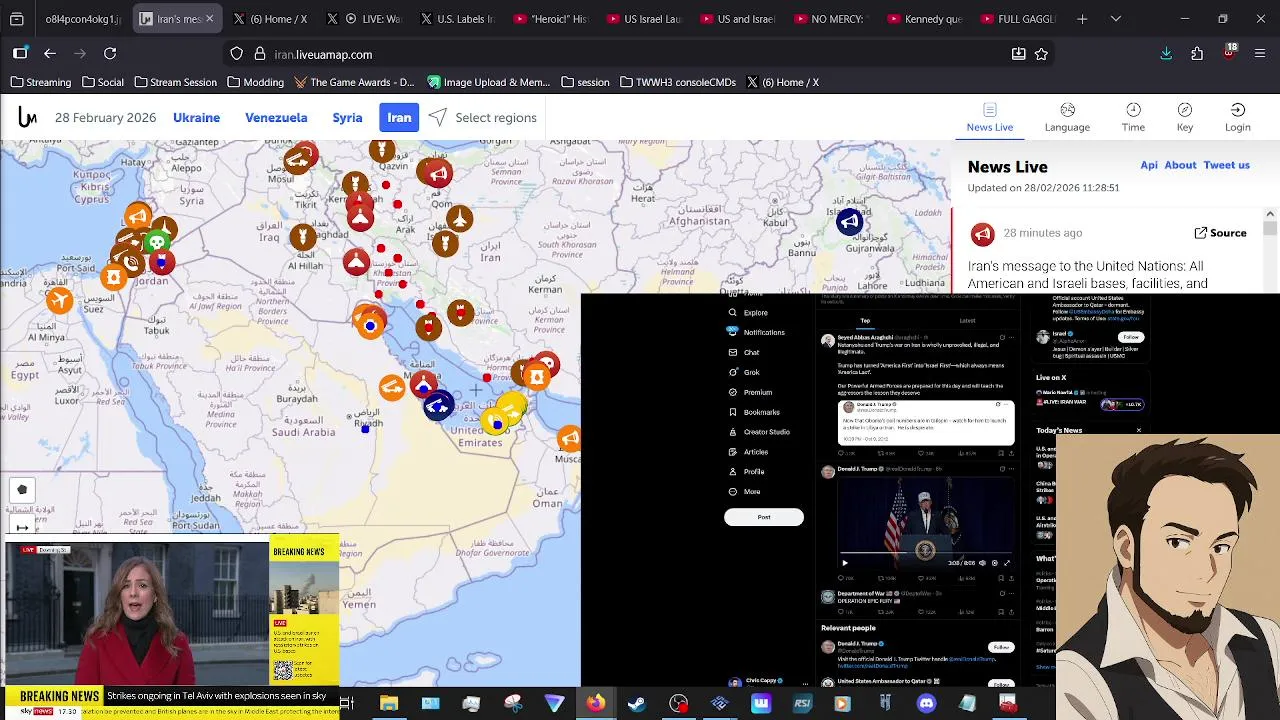The height and width of the screenshot is (720, 1280).
Task: Open Notifications in X sidebar
Action: coord(756,332)
